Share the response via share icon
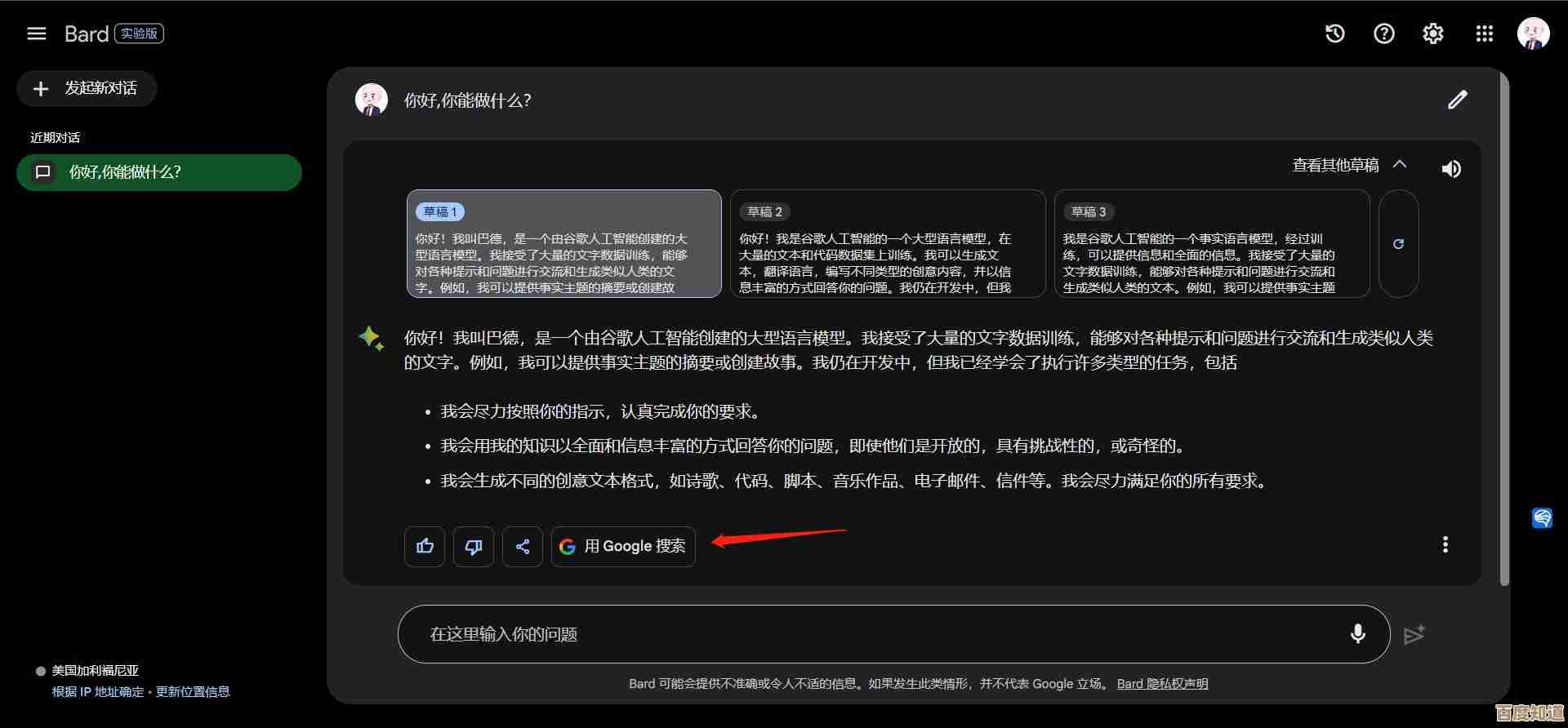The height and width of the screenshot is (728, 1568). click(523, 546)
